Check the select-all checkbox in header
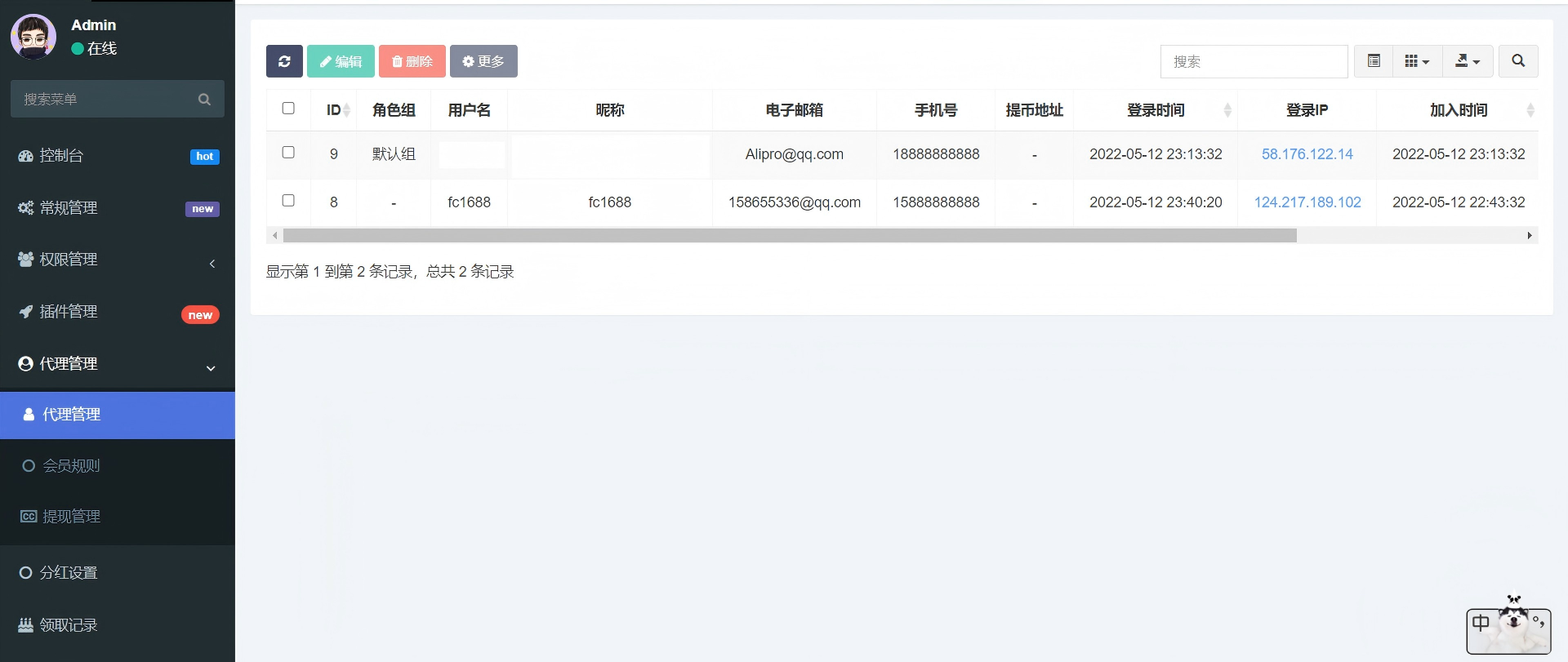Image resolution: width=1568 pixels, height=662 pixels. click(x=288, y=109)
